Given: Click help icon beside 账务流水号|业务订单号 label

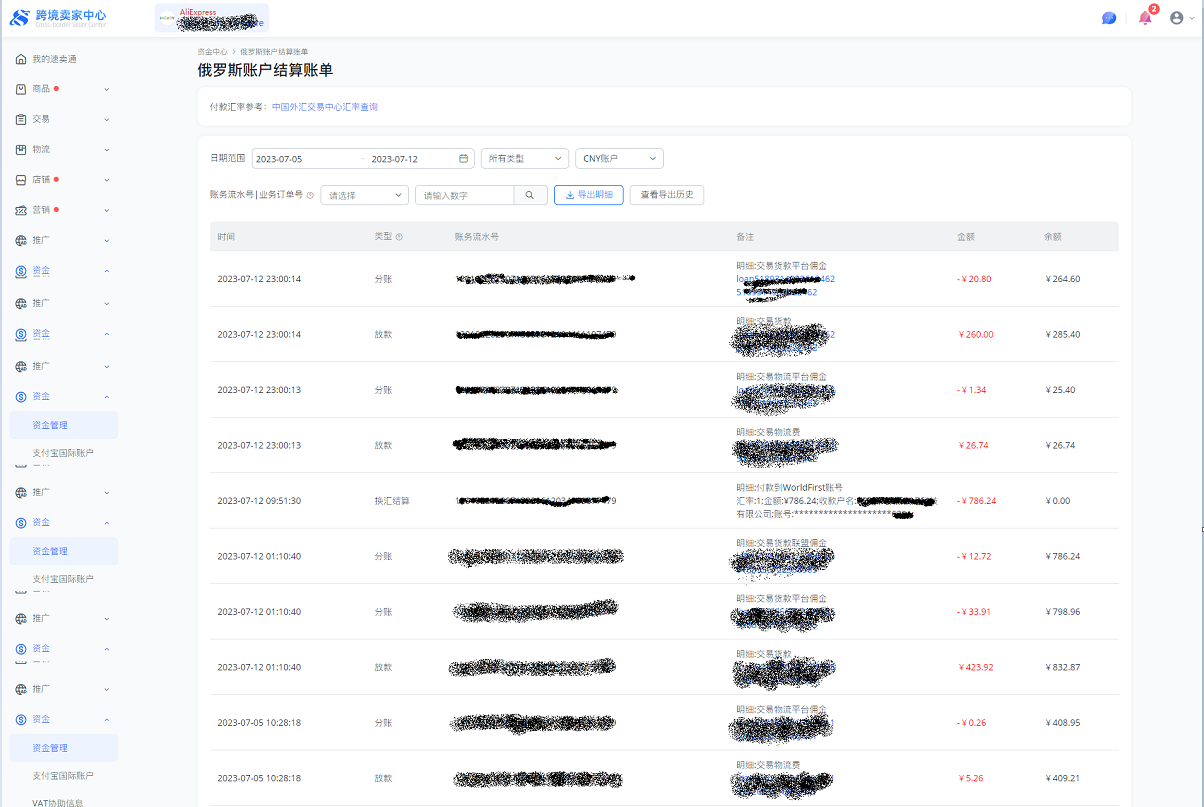Looking at the screenshot, I should coord(310,196).
